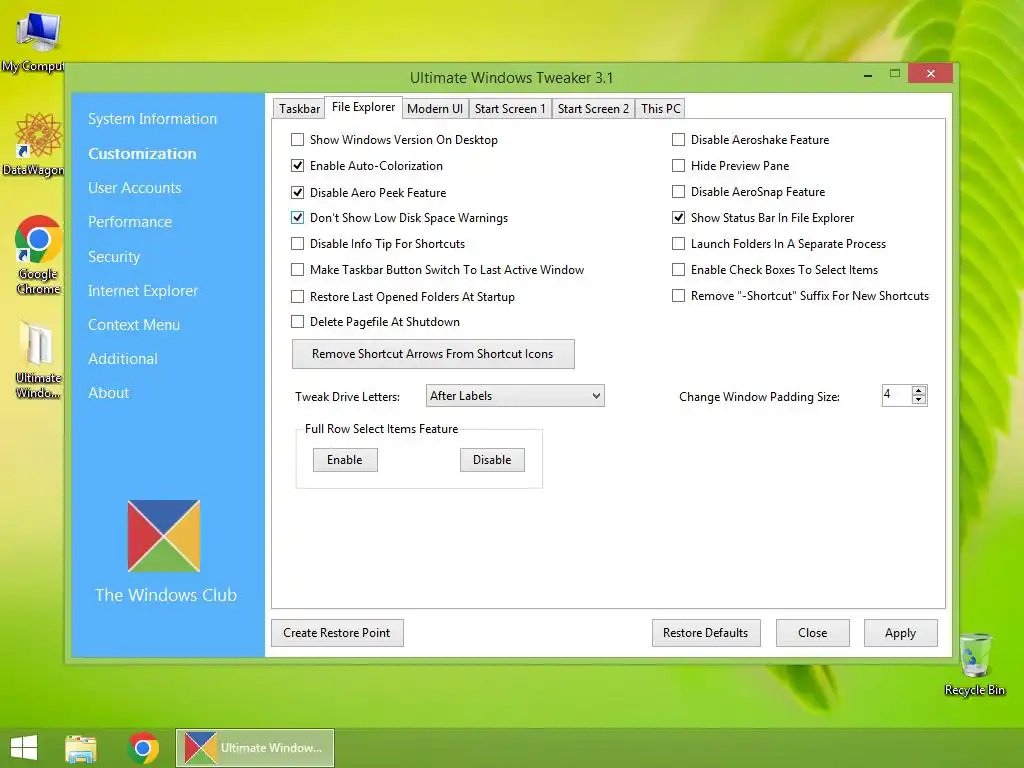Viewport: 1024px width, 768px height.
Task: Minimize the Ultimate Windows Tweaker window
Action: pyautogui.click(x=868, y=76)
